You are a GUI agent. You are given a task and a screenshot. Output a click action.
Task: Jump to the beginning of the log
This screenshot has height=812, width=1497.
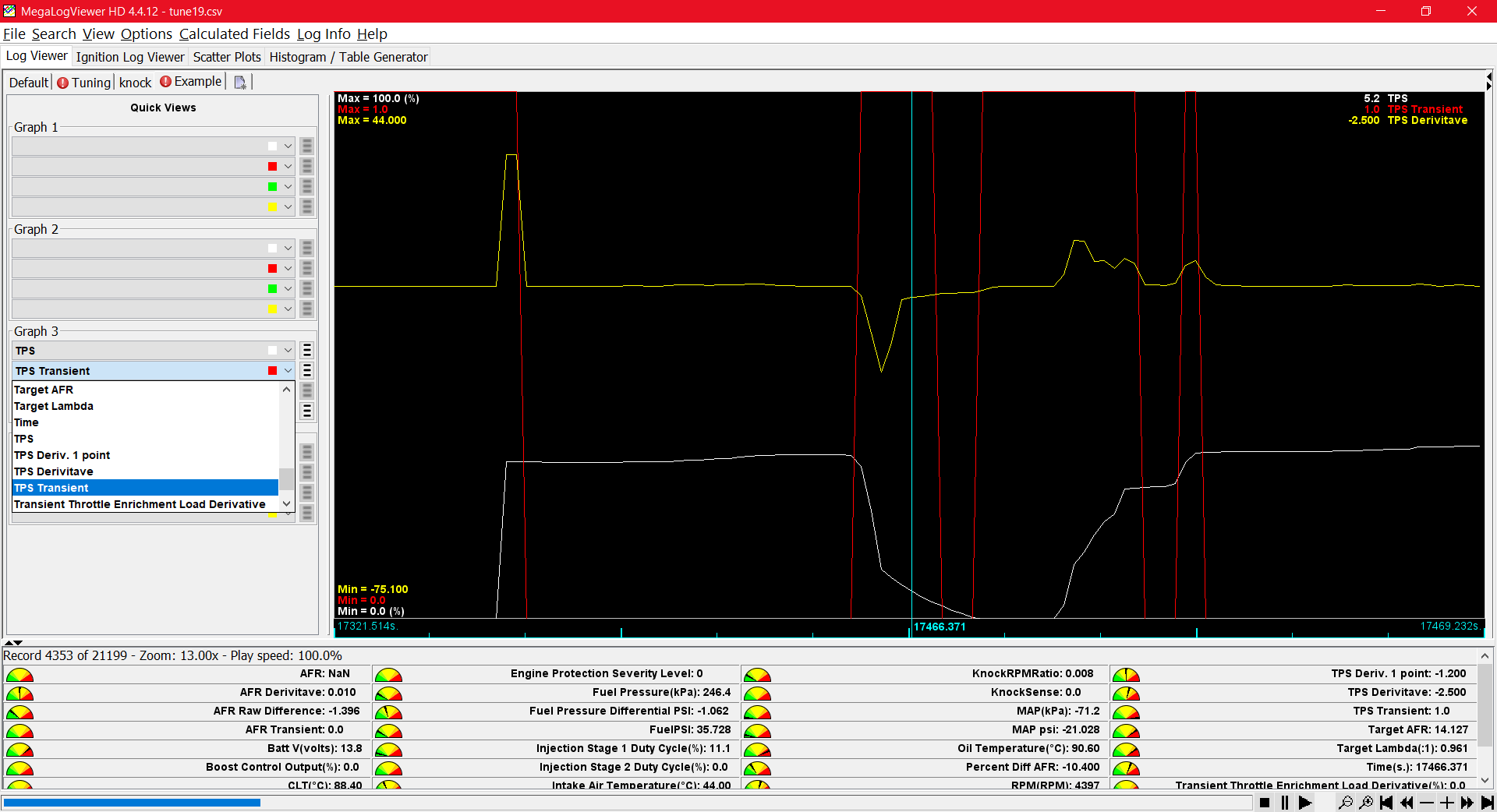tap(1386, 803)
